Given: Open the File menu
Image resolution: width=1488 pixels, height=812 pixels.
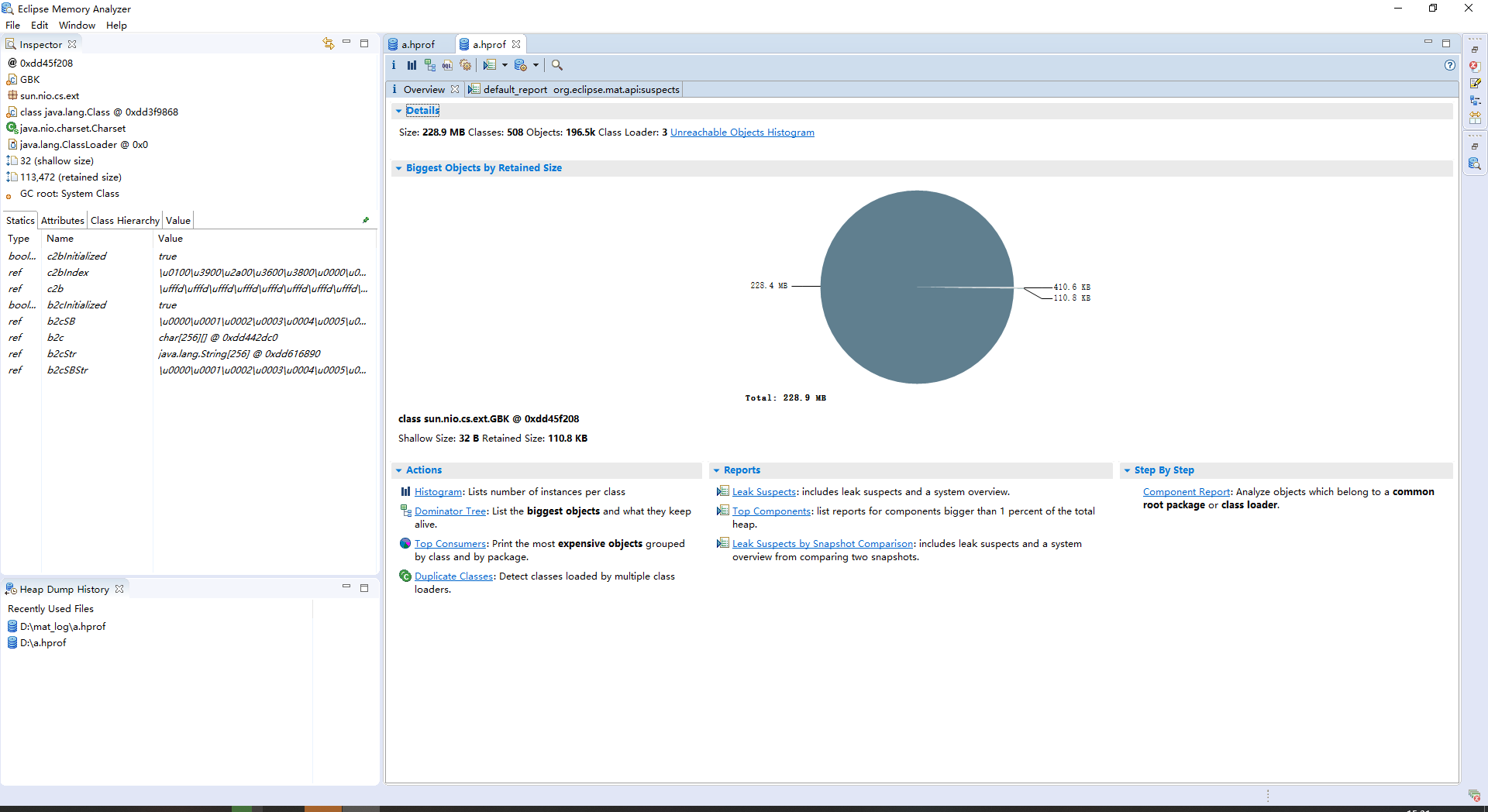Looking at the screenshot, I should click(12, 26).
